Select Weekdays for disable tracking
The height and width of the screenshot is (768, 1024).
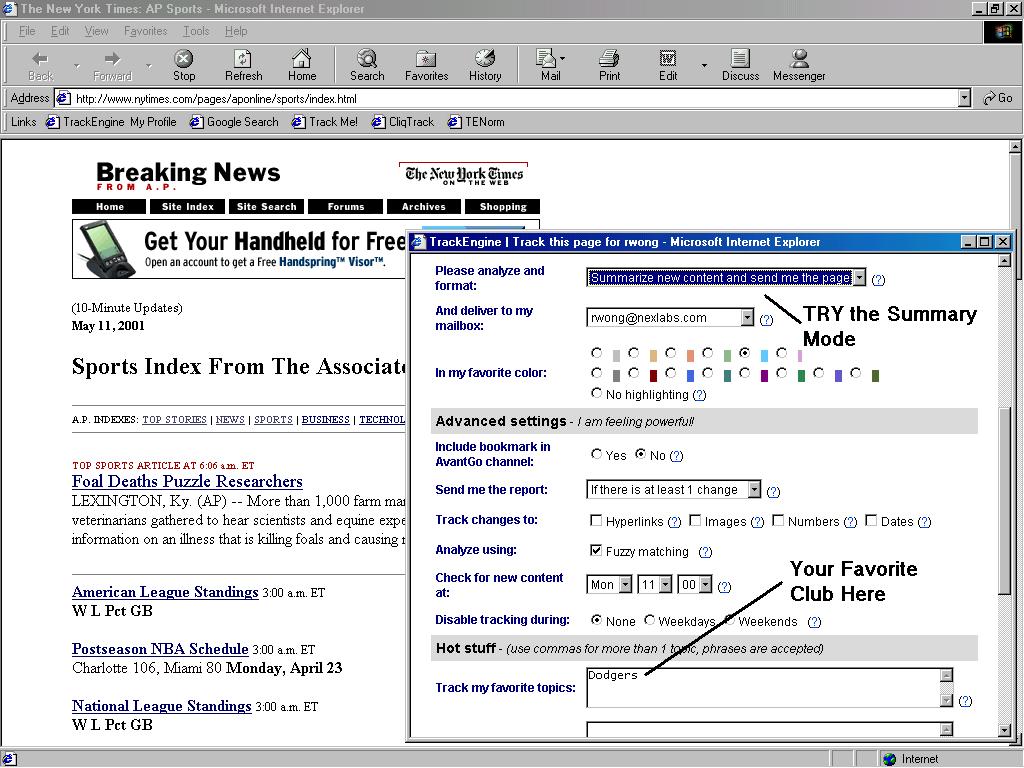point(650,620)
